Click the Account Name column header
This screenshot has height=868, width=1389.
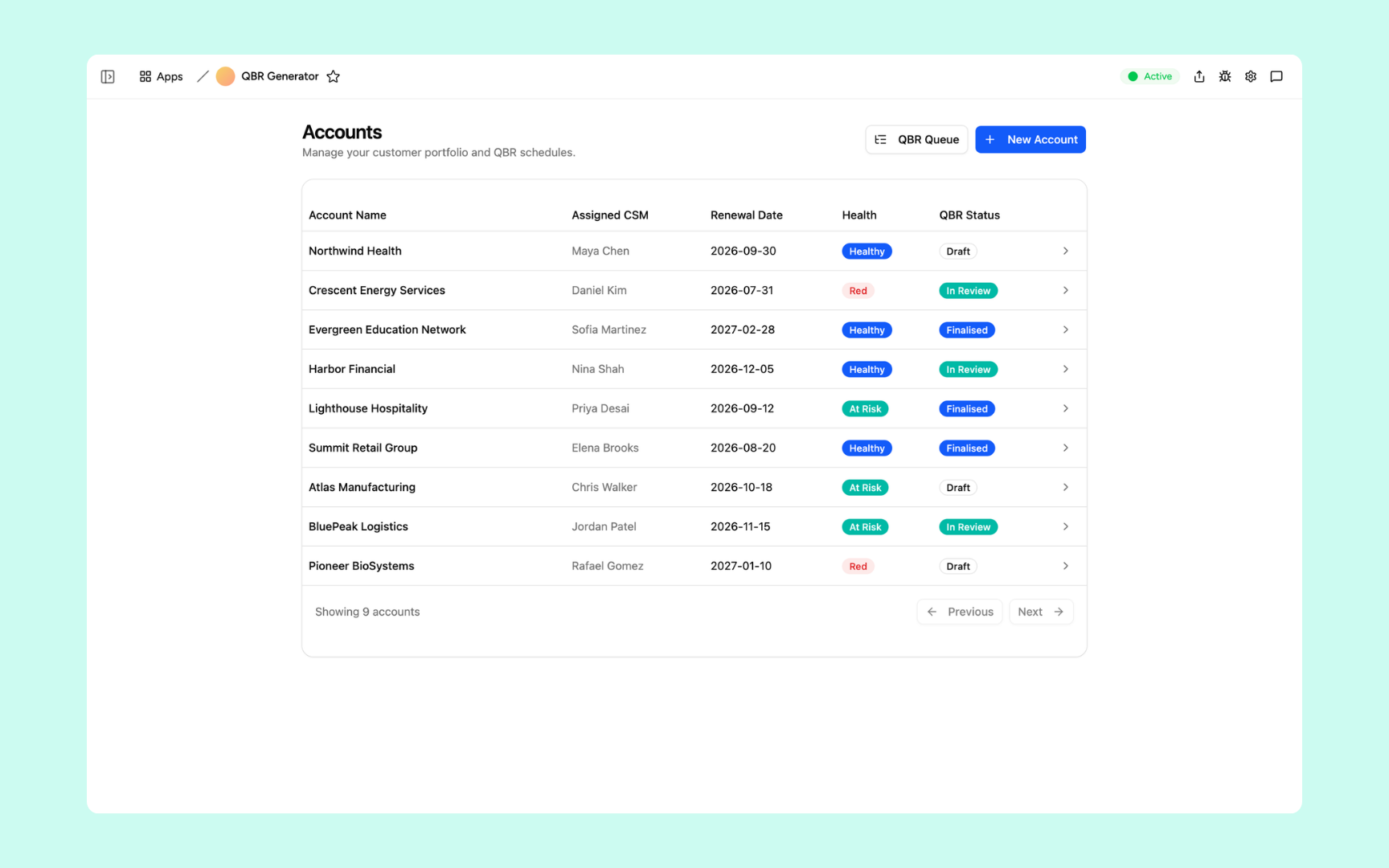coord(347,215)
